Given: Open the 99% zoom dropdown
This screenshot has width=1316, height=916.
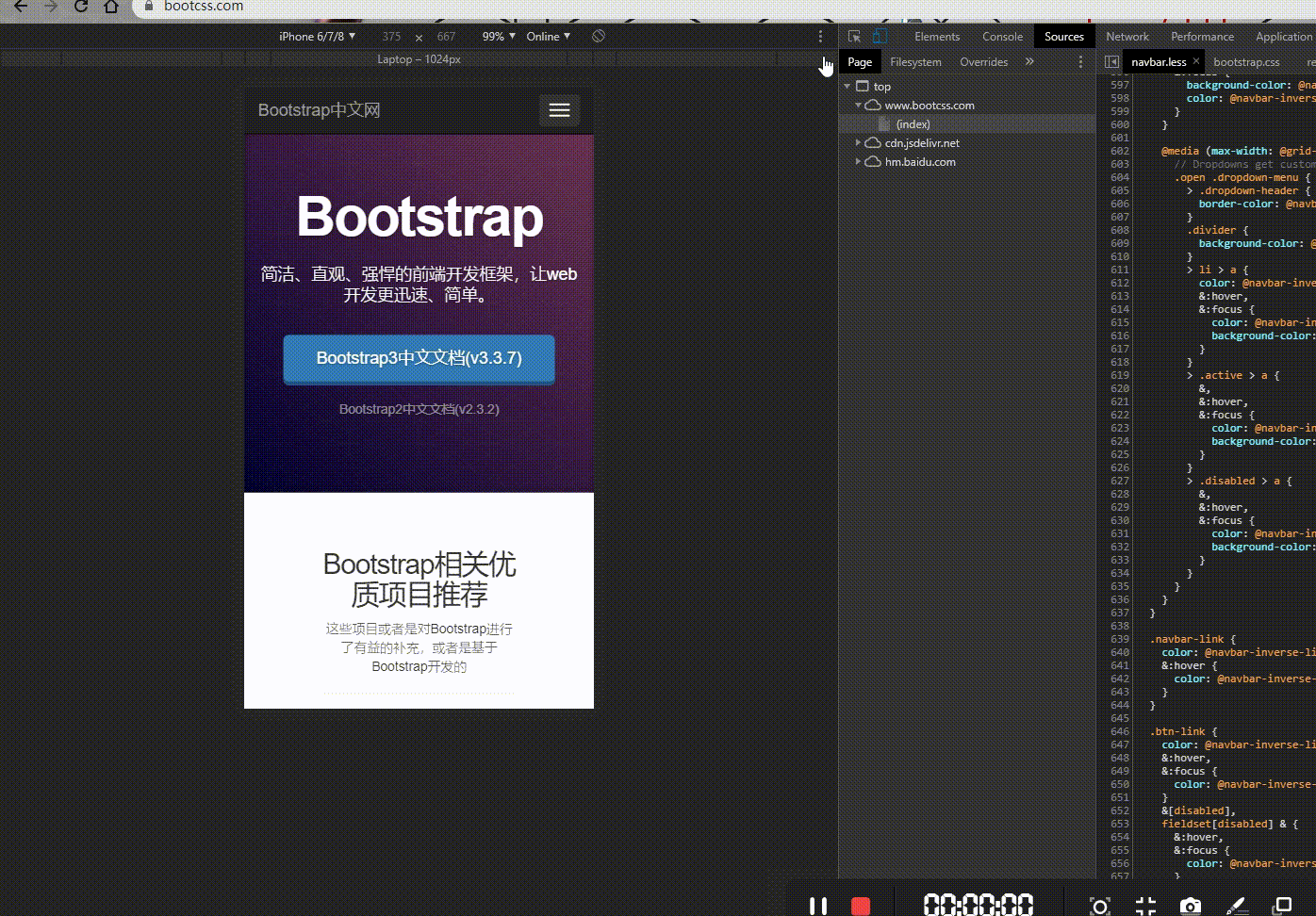Looking at the screenshot, I should [x=499, y=36].
